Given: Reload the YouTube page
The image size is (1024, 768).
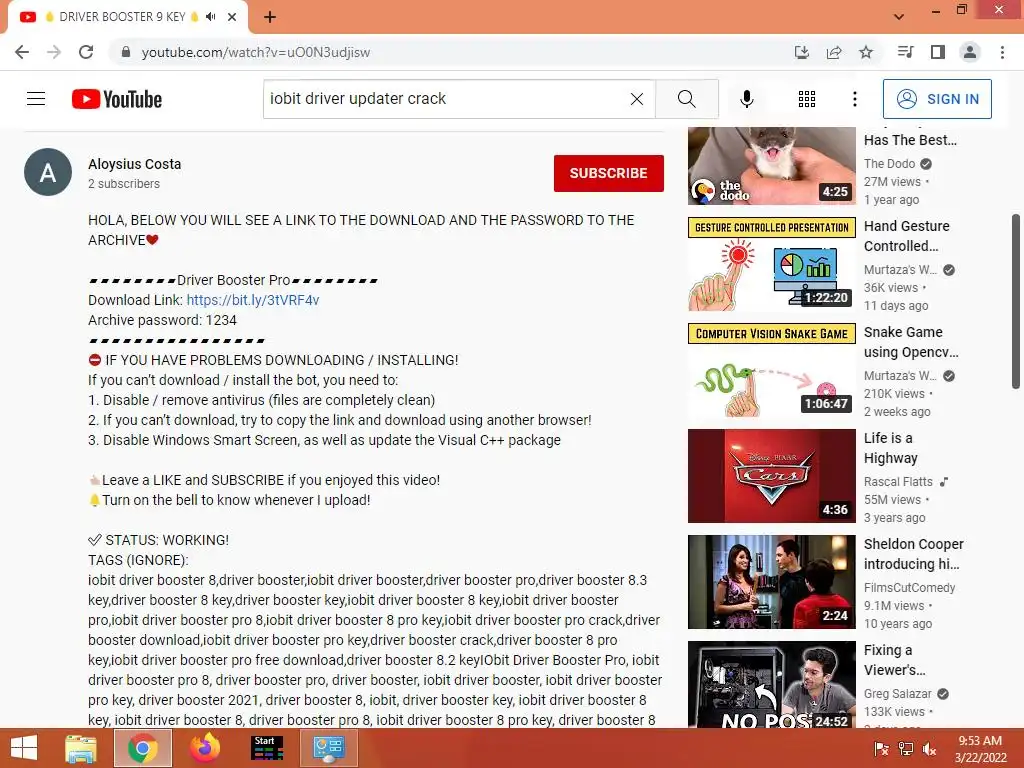Looking at the screenshot, I should point(86,52).
